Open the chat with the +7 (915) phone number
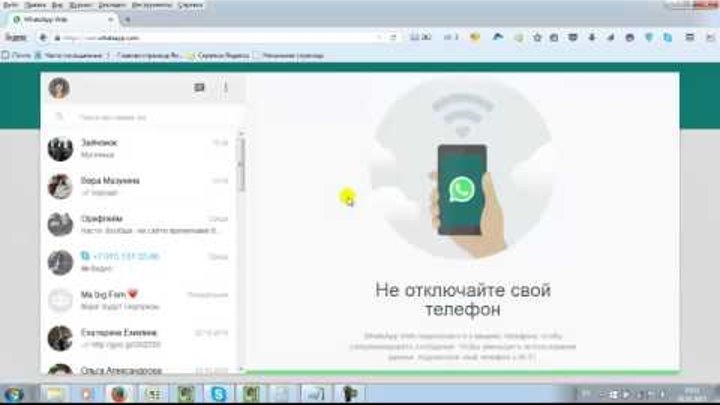720x405 pixels. (x=139, y=262)
